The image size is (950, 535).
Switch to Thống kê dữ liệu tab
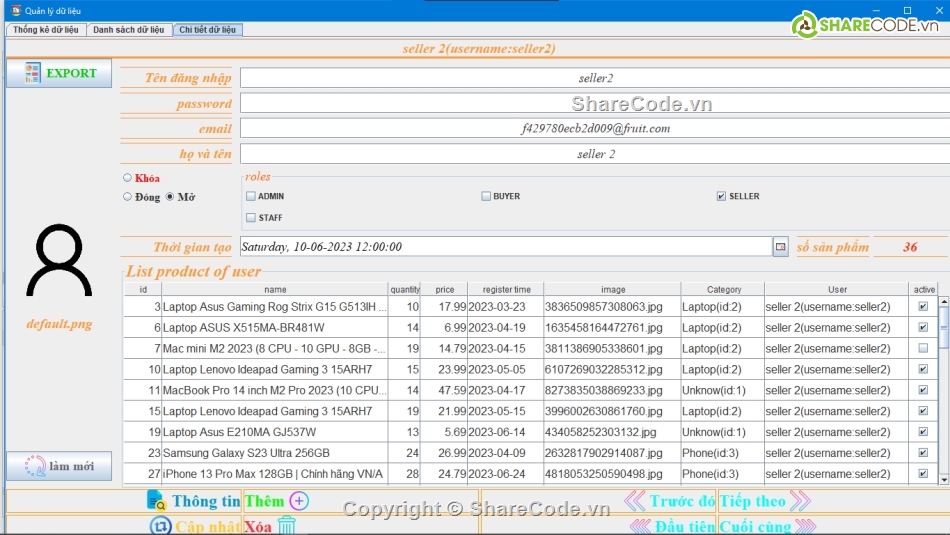point(45,30)
